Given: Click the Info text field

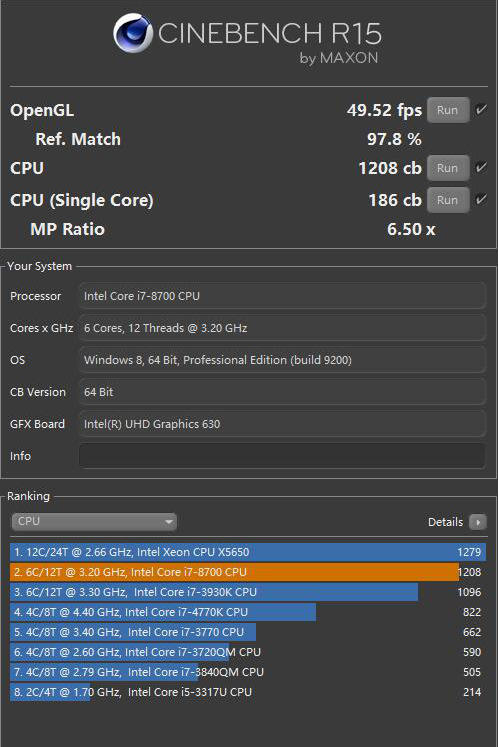Looking at the screenshot, I should 282,456.
